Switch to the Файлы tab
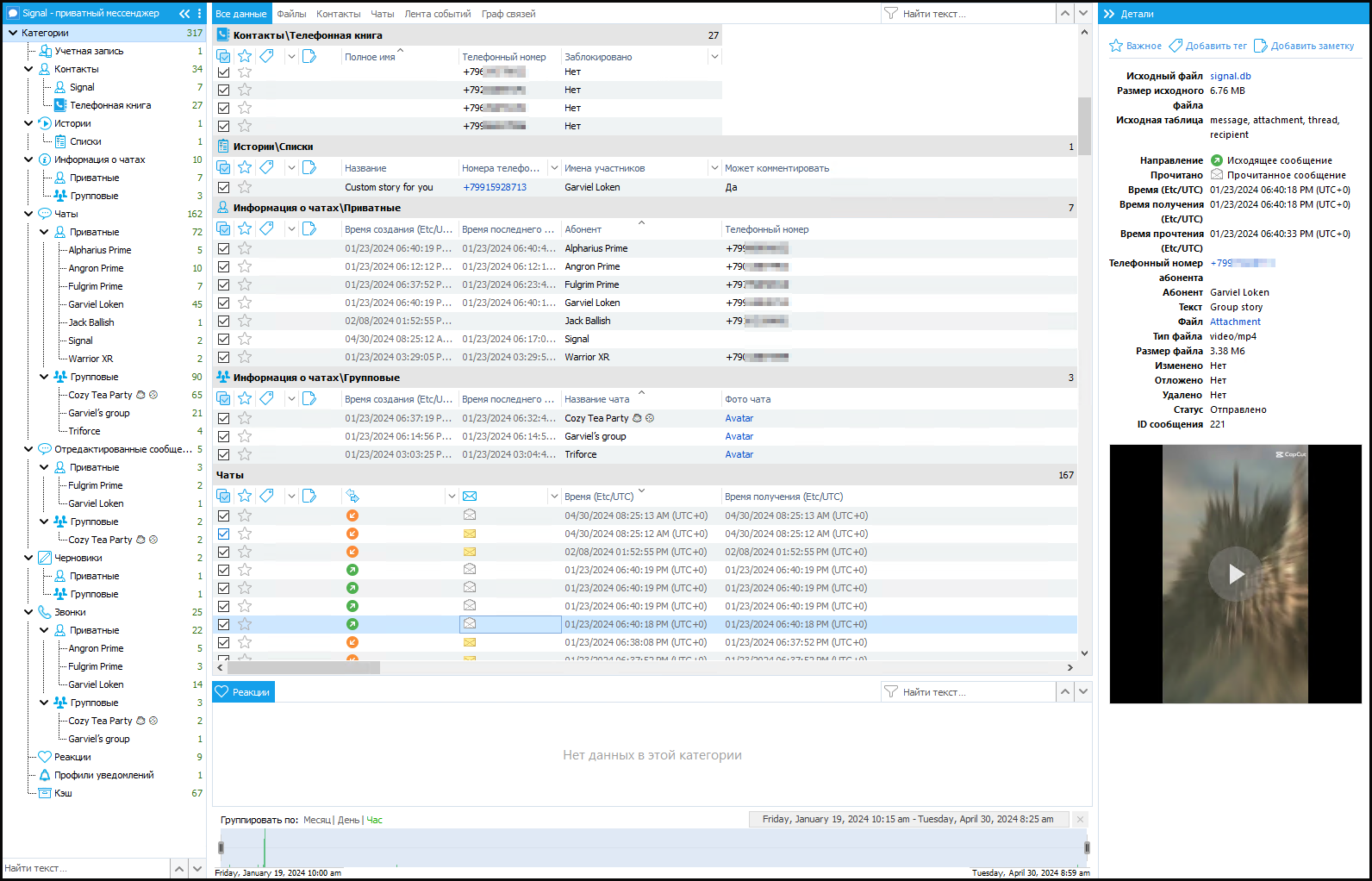This screenshot has width=1372, height=881. [x=291, y=14]
